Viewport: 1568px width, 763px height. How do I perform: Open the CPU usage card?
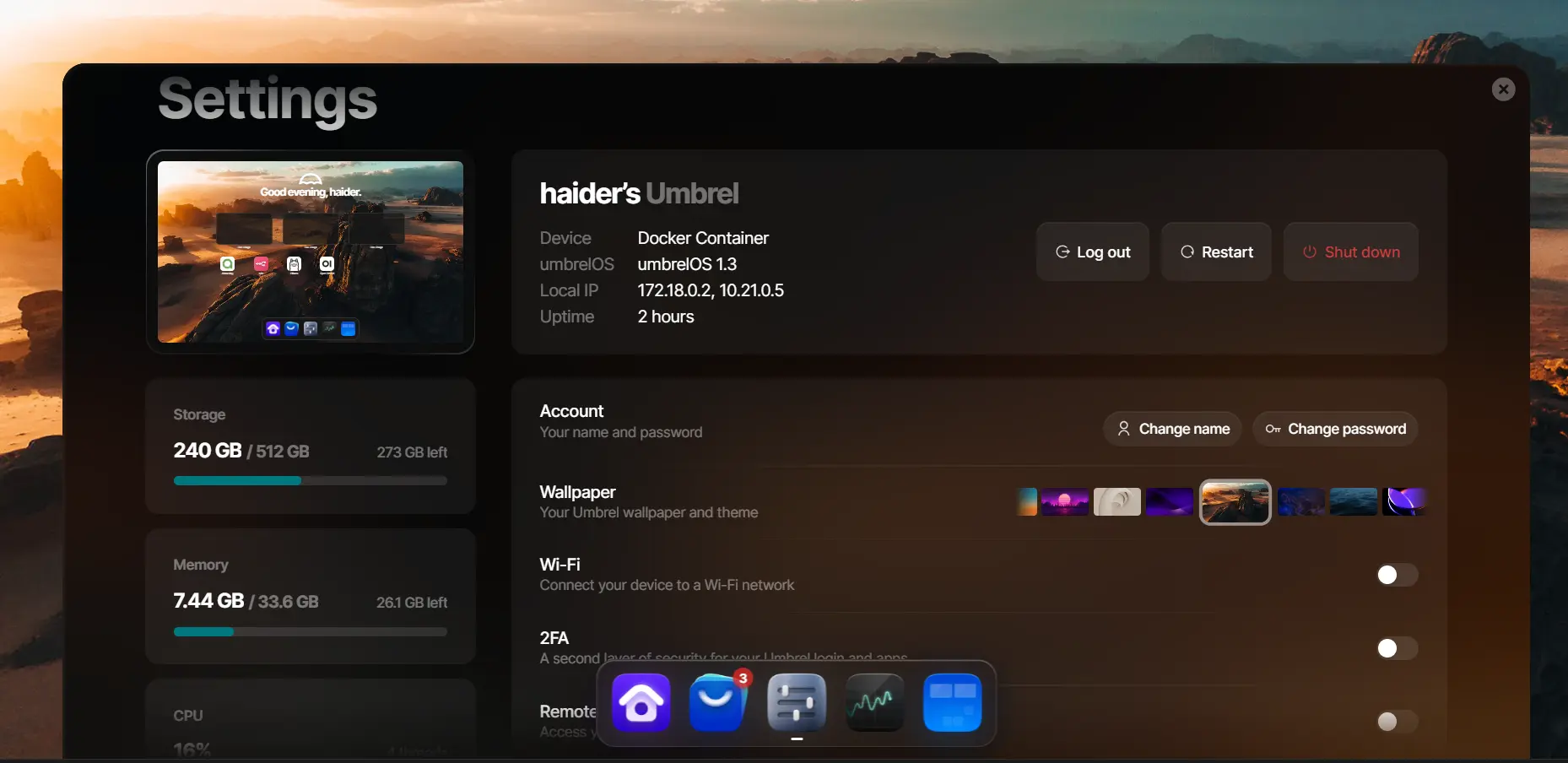pyautogui.click(x=311, y=717)
